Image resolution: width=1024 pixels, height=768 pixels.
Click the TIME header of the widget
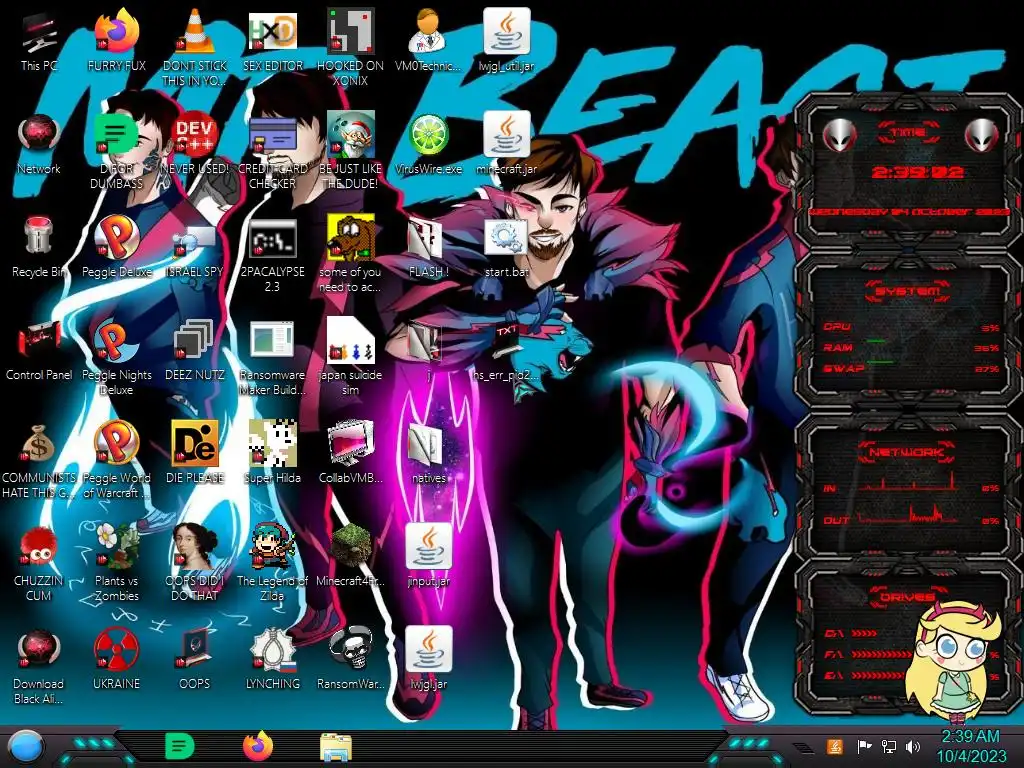point(908,133)
